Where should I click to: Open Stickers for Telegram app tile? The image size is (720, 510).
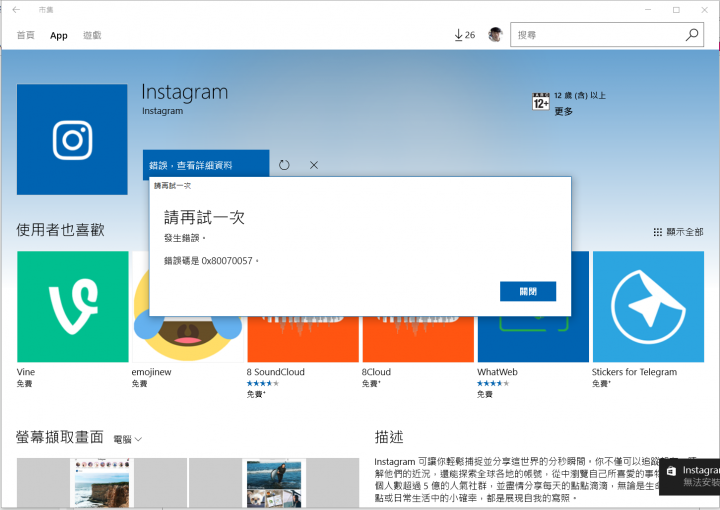(x=648, y=307)
